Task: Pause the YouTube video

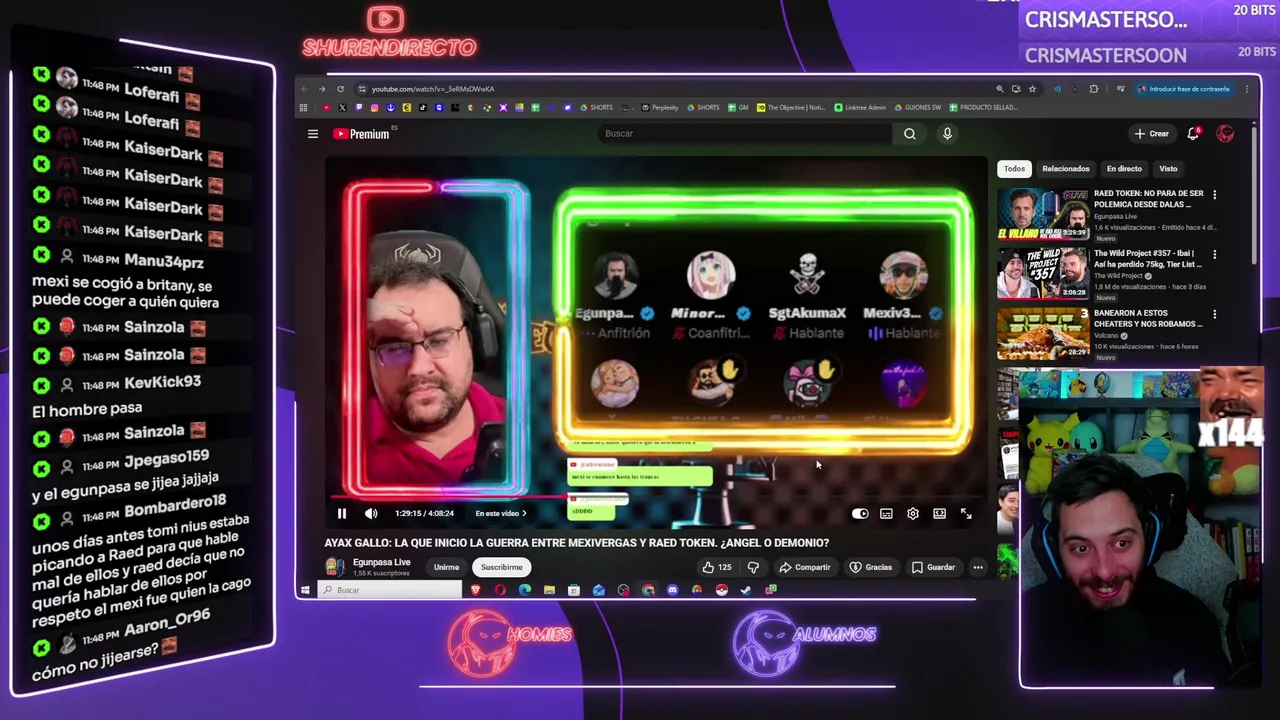Action: point(341,513)
